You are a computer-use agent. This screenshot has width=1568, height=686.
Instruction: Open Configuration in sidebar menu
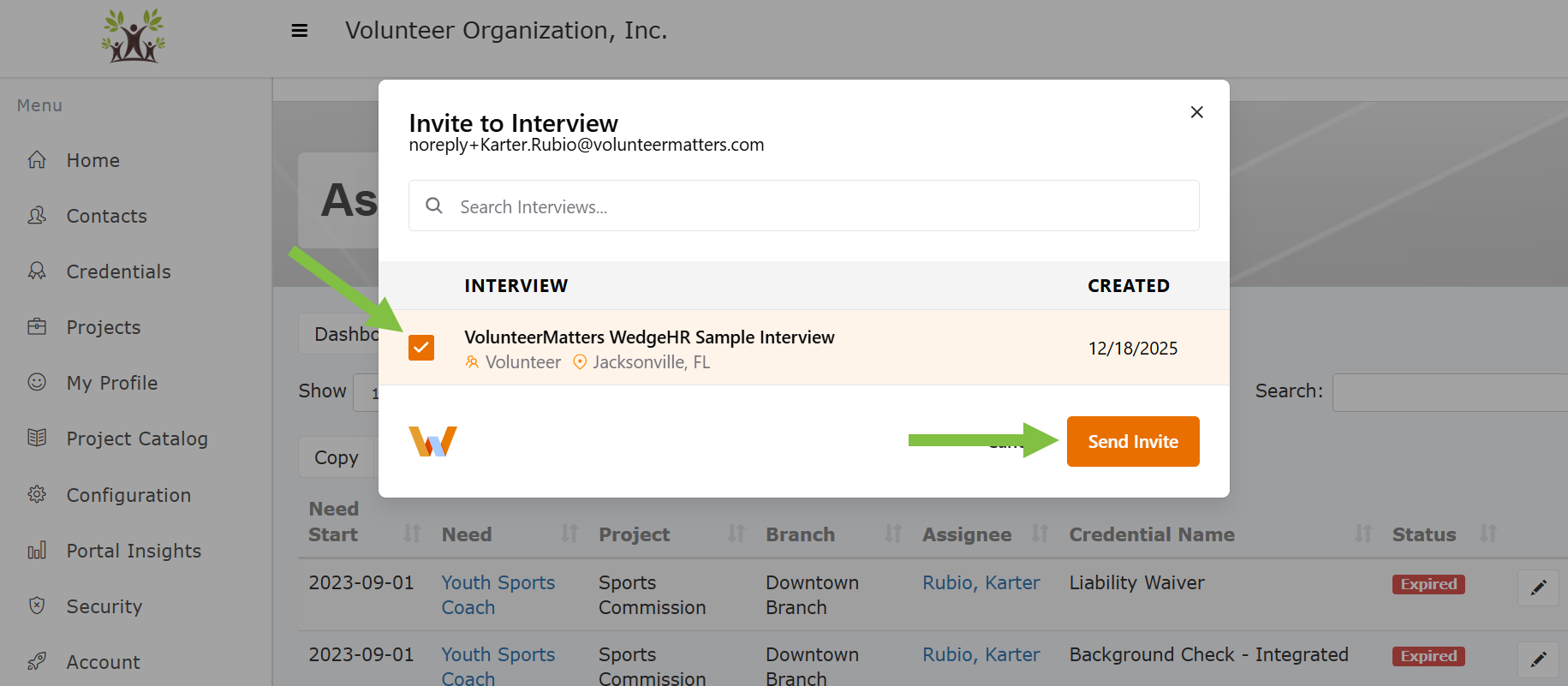(128, 495)
